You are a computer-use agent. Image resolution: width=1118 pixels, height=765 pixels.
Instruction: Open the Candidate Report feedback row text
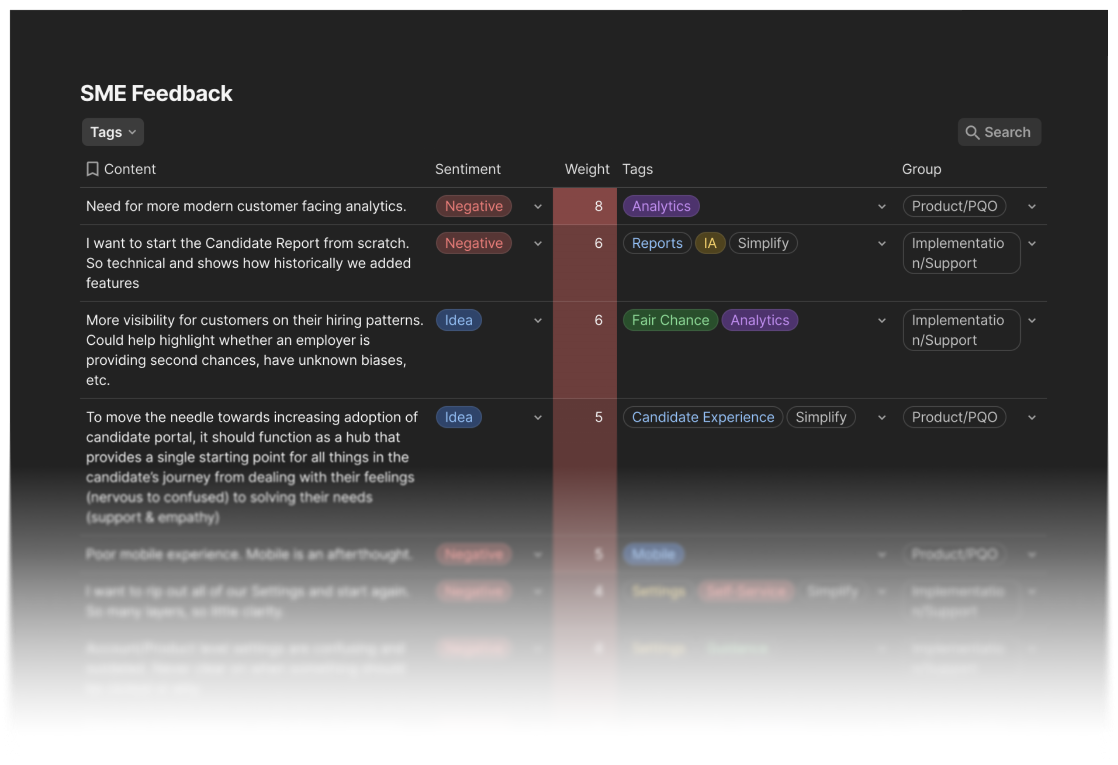[248, 263]
